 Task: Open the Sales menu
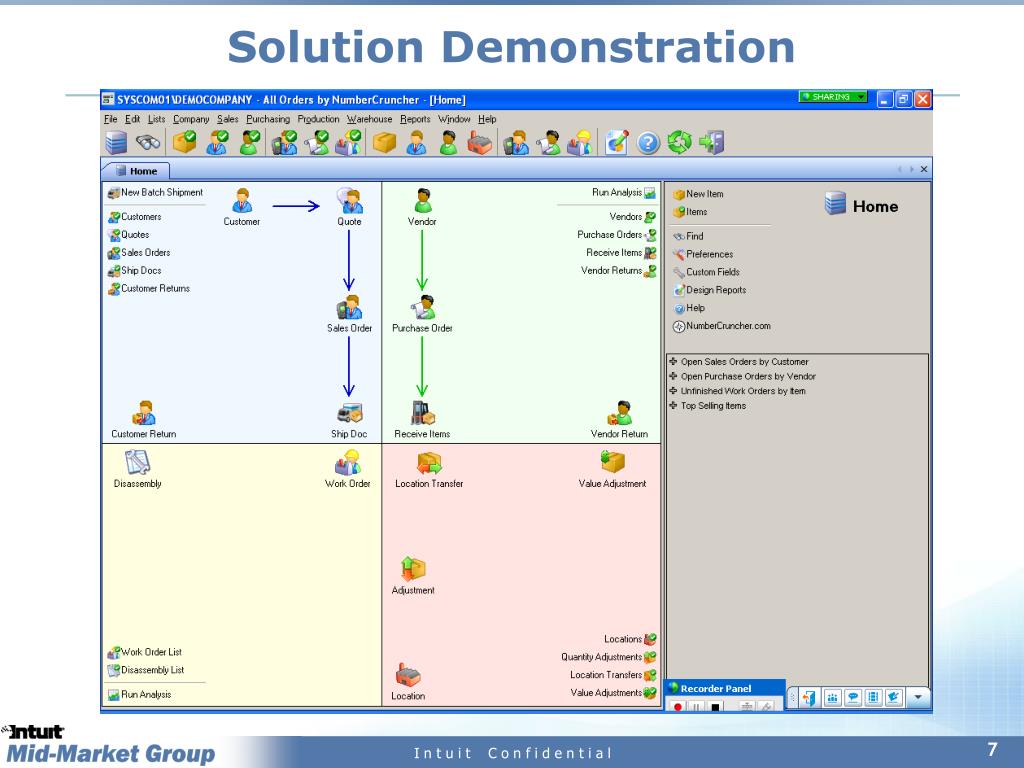click(227, 119)
